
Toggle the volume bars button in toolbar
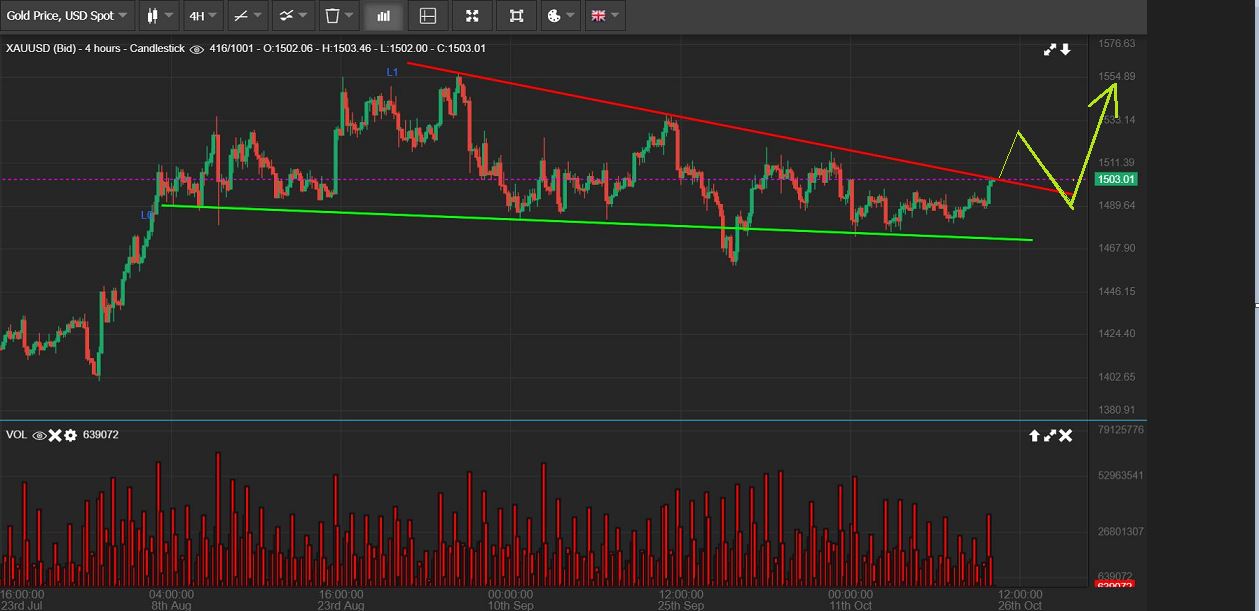(x=384, y=16)
